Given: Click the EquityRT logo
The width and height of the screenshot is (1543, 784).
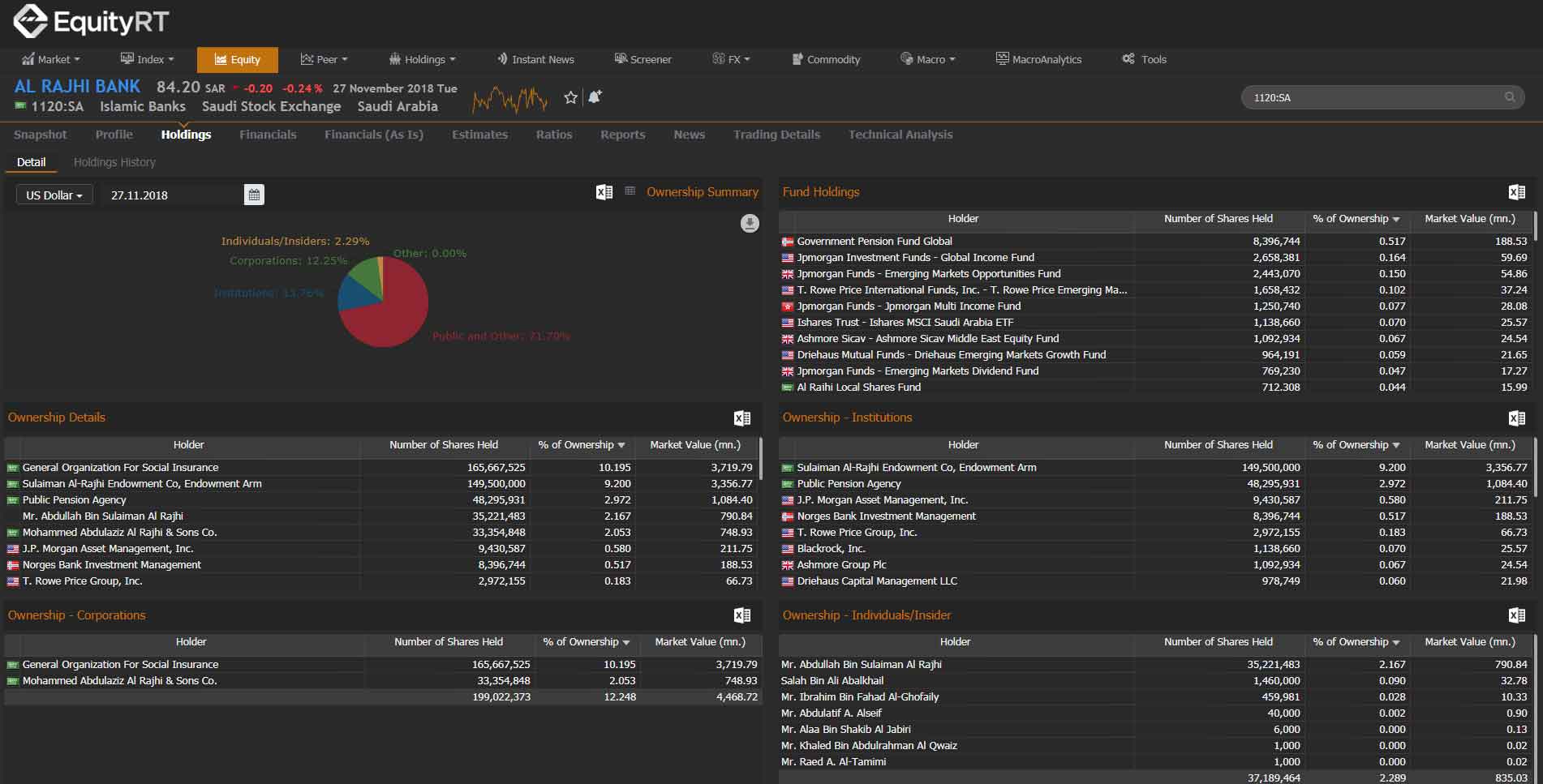Looking at the screenshot, I should coord(91,21).
